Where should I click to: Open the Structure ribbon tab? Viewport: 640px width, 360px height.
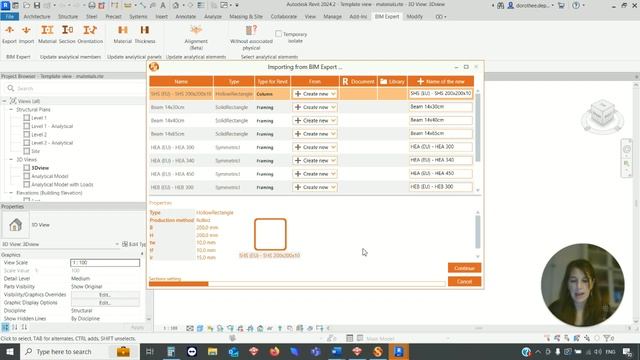click(x=68, y=16)
